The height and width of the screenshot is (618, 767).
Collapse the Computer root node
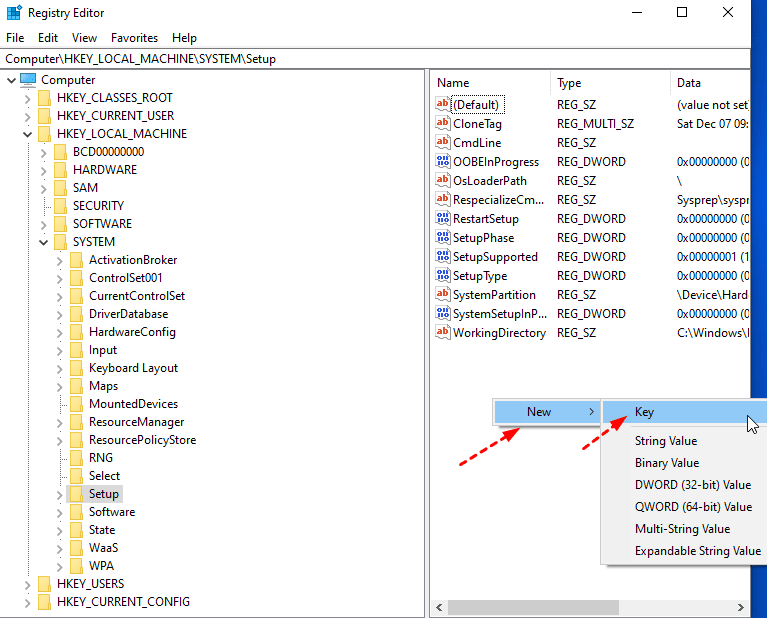pos(11,80)
